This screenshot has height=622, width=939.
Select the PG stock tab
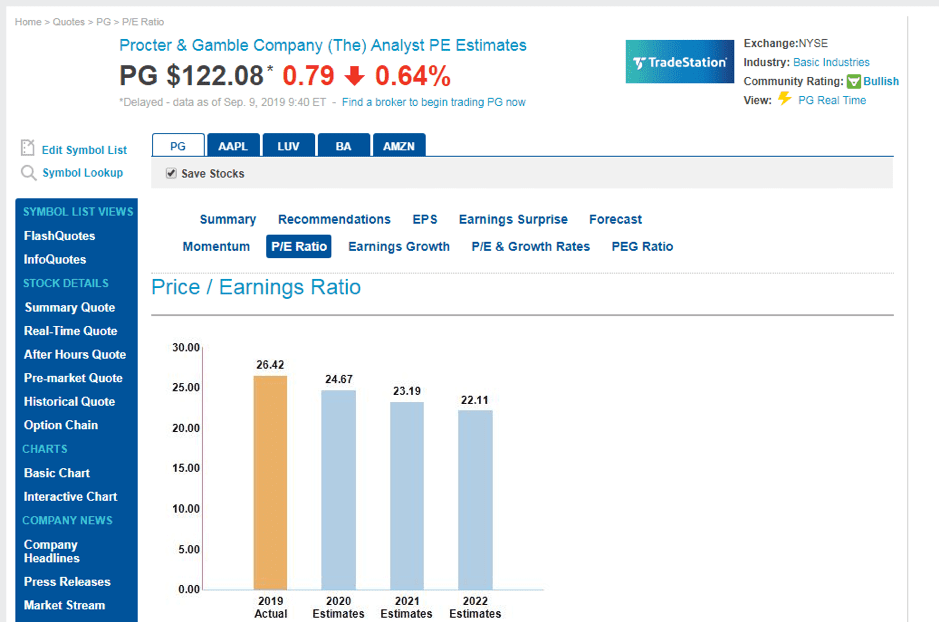[178, 145]
